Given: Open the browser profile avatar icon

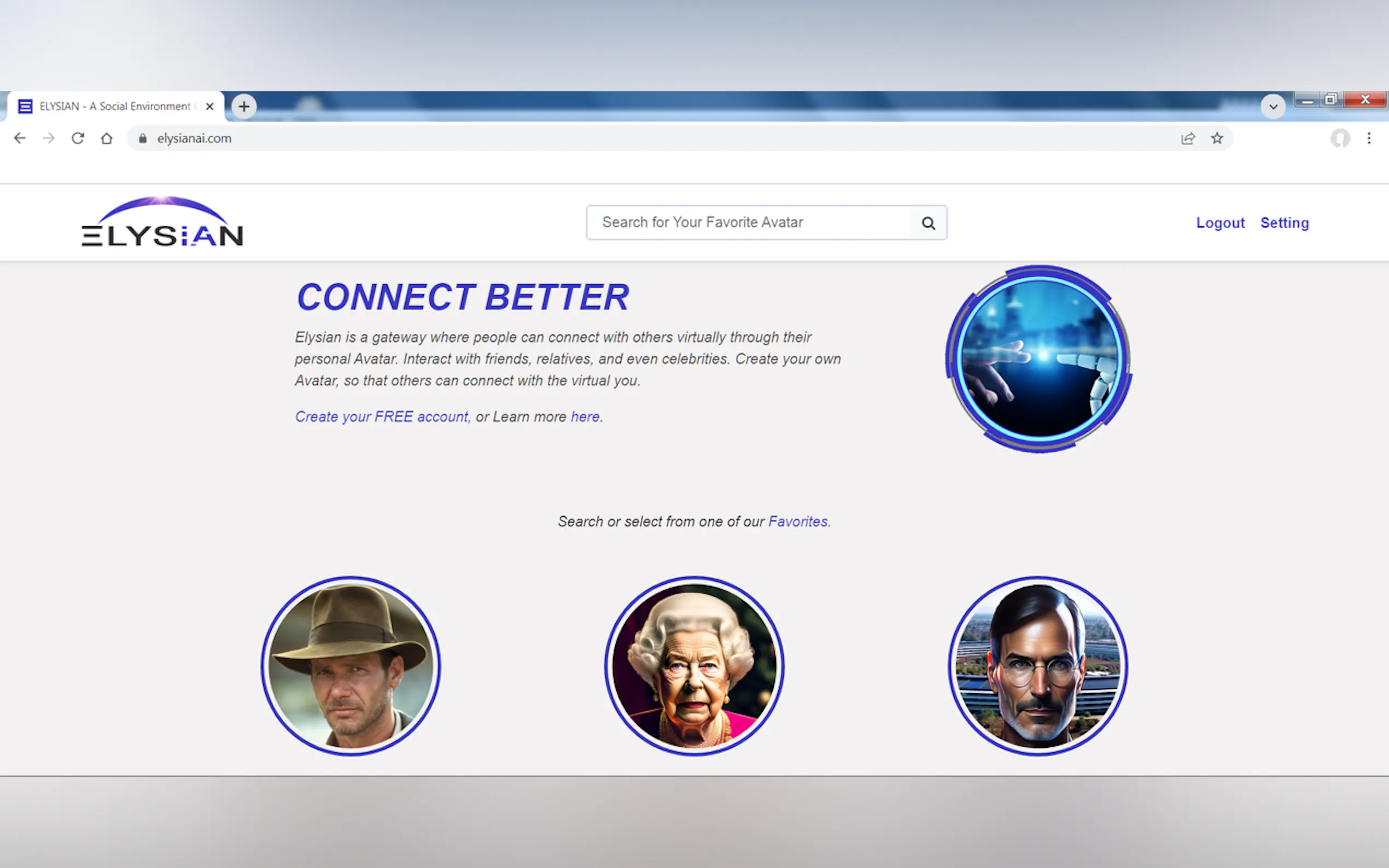Looking at the screenshot, I should point(1340,138).
